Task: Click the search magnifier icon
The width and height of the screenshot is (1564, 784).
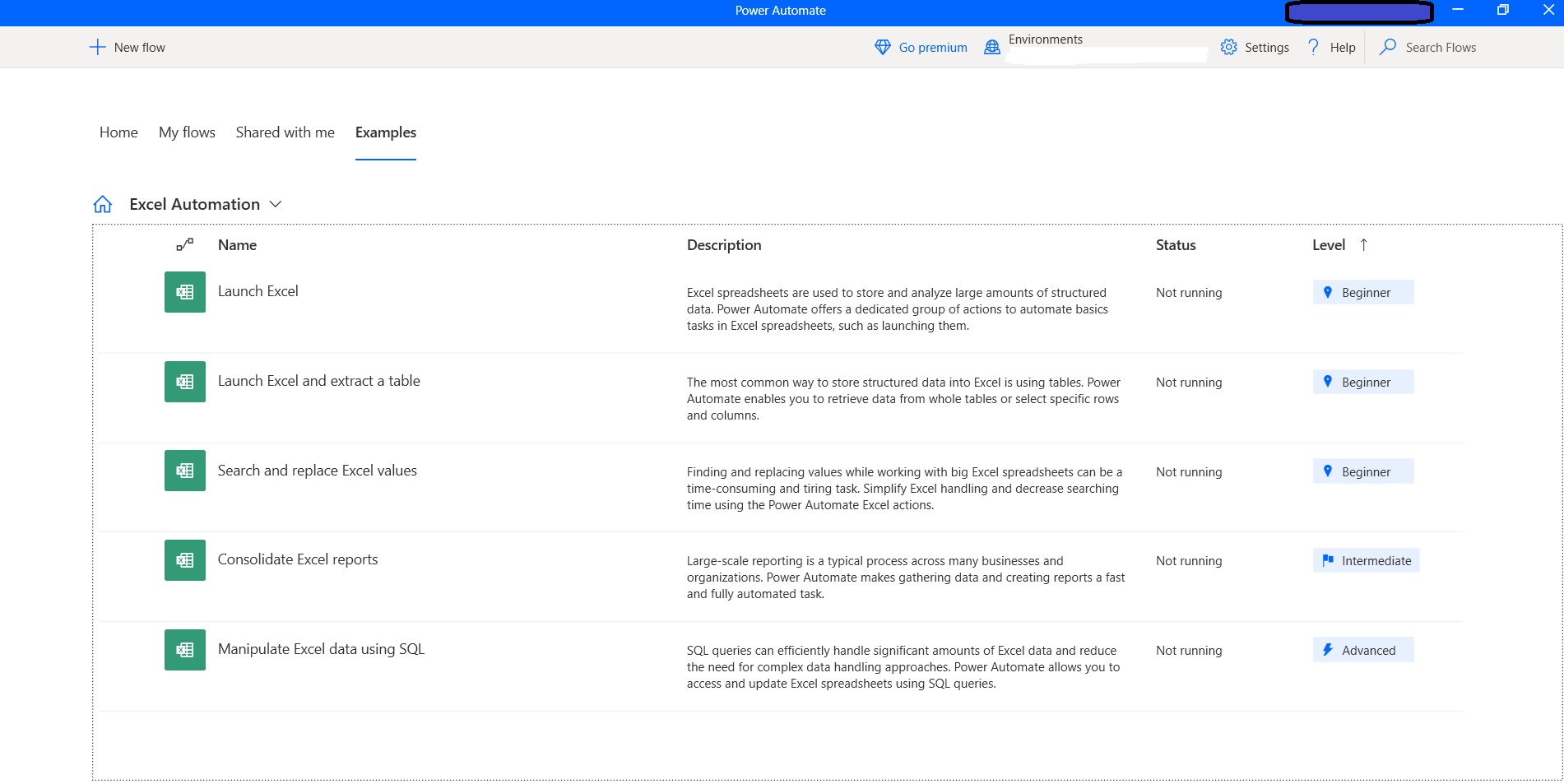Action: (x=1388, y=47)
